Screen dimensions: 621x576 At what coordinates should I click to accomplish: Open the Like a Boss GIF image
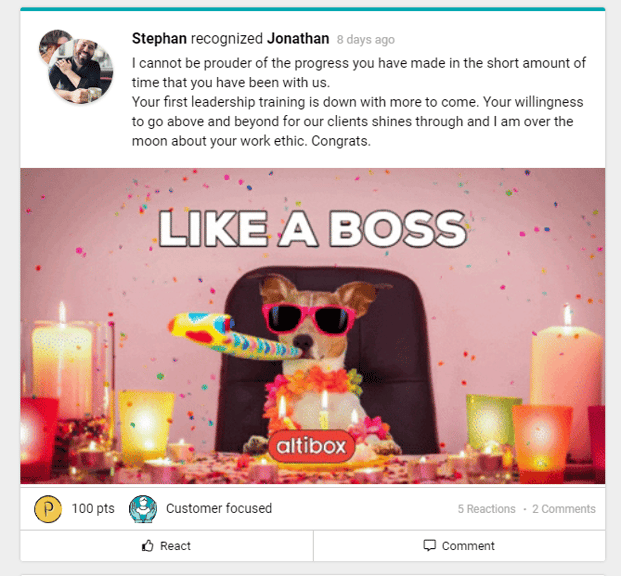pyautogui.click(x=313, y=326)
